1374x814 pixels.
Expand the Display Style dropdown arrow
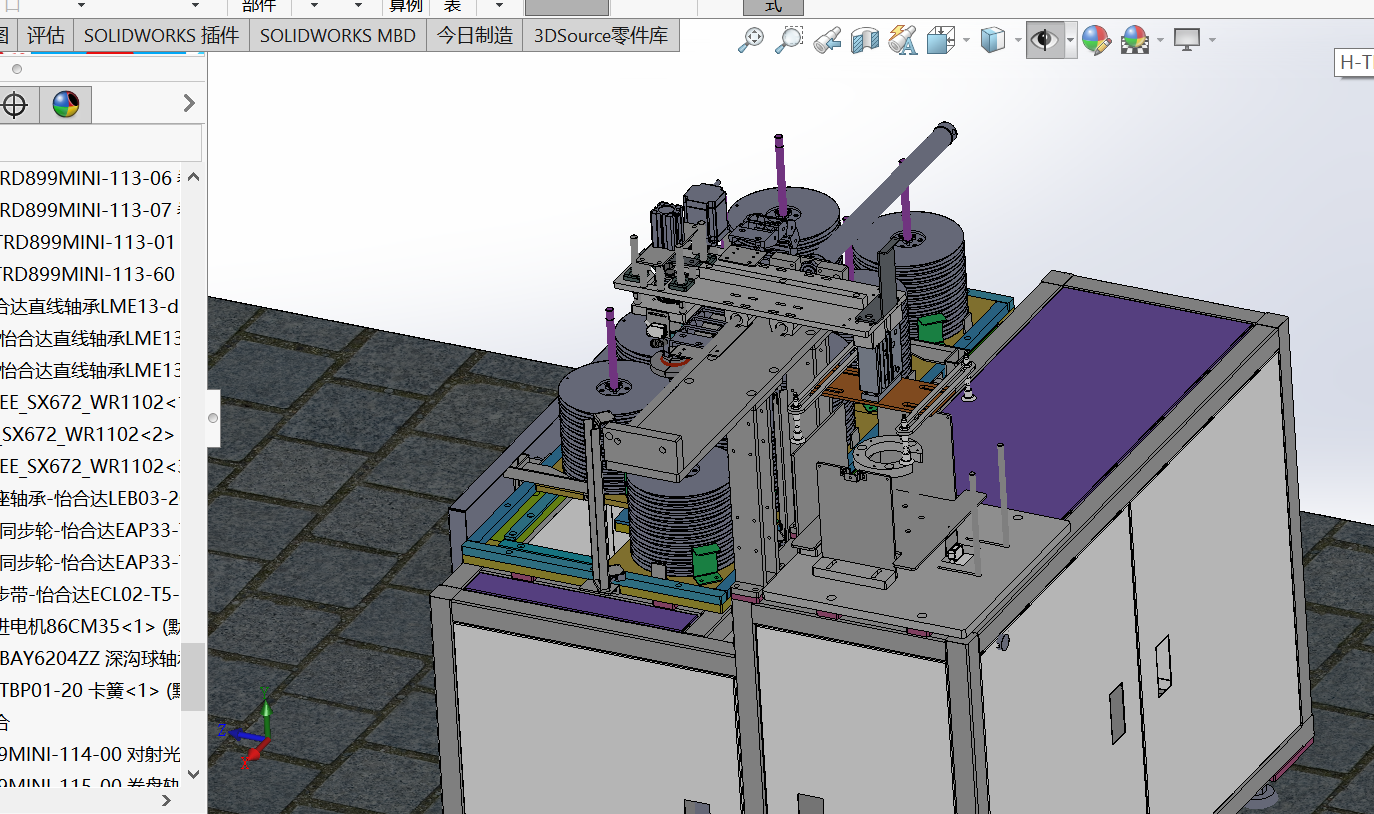(1018, 40)
